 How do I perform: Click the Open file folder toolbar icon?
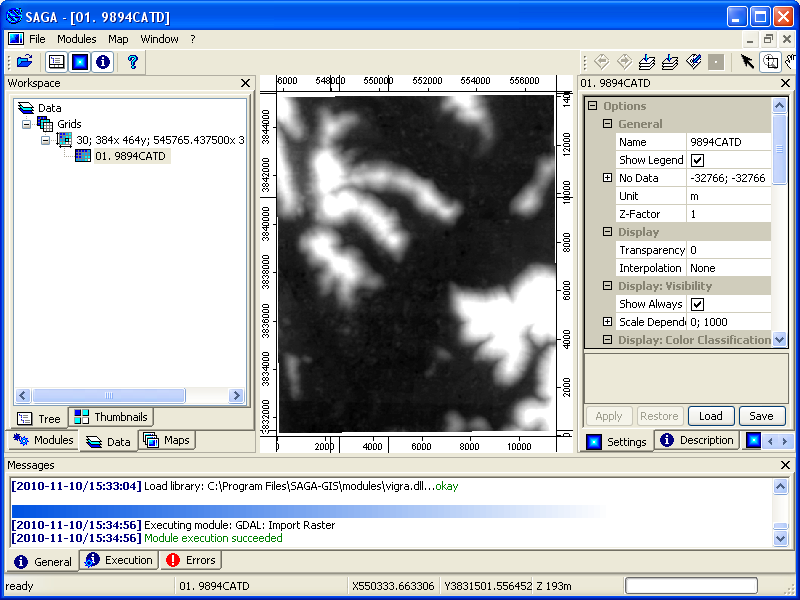click(x=24, y=62)
